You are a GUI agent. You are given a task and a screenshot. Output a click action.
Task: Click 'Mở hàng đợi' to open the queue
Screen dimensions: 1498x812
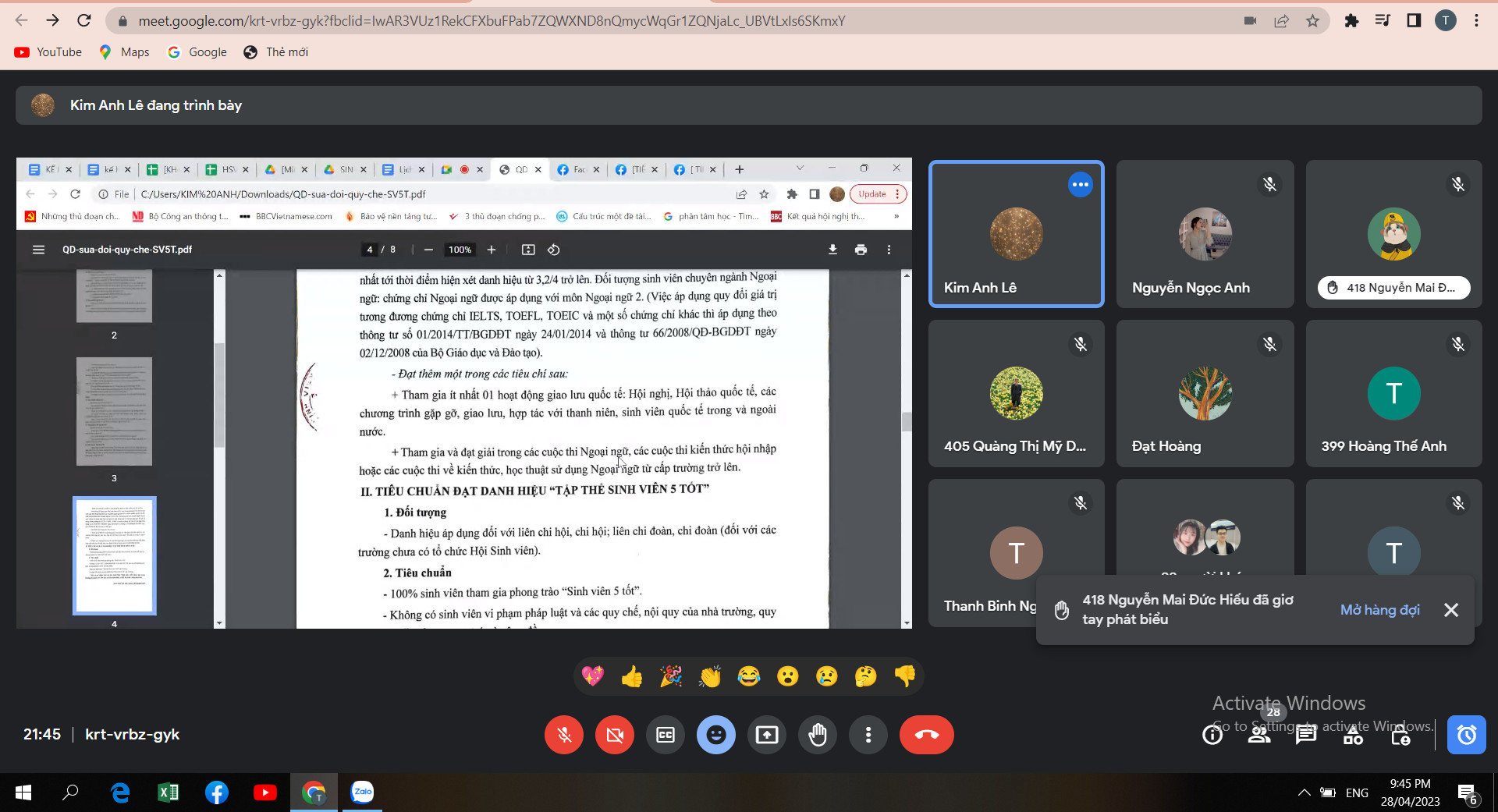tap(1379, 610)
